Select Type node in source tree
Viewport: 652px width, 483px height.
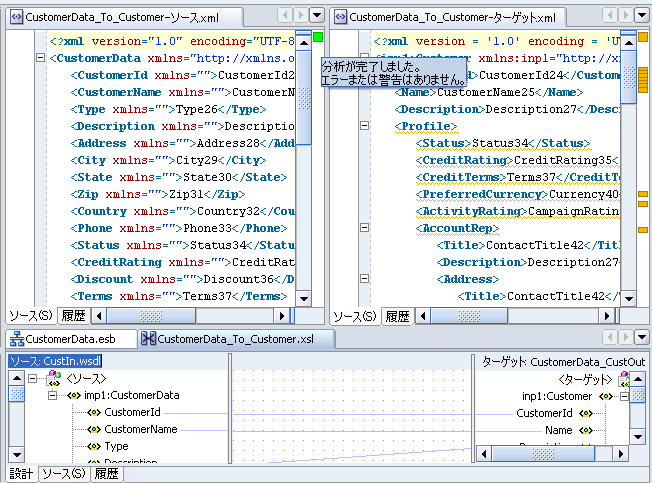116,446
